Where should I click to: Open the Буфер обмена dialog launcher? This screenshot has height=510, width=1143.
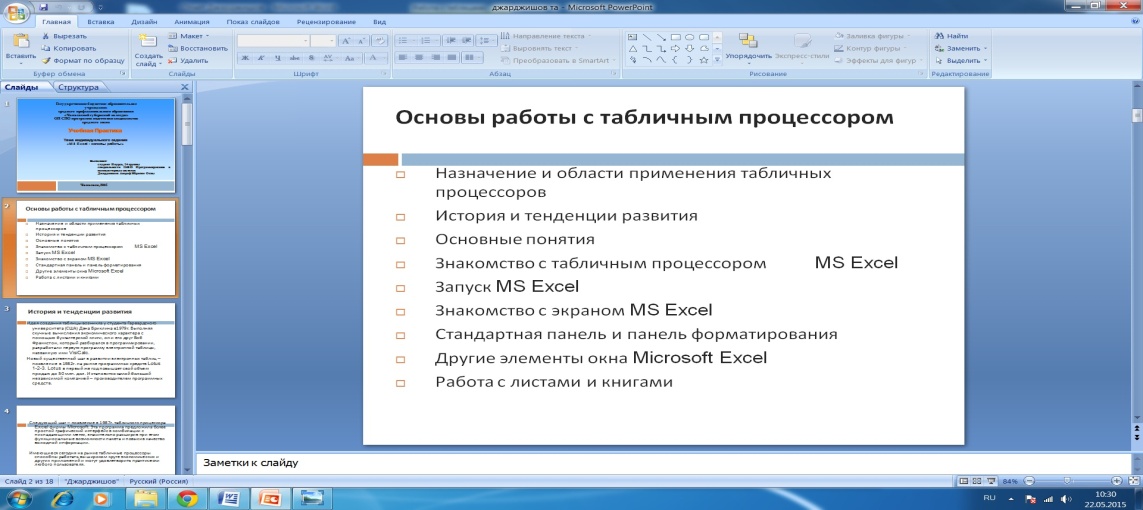pyautogui.click(x=122, y=74)
